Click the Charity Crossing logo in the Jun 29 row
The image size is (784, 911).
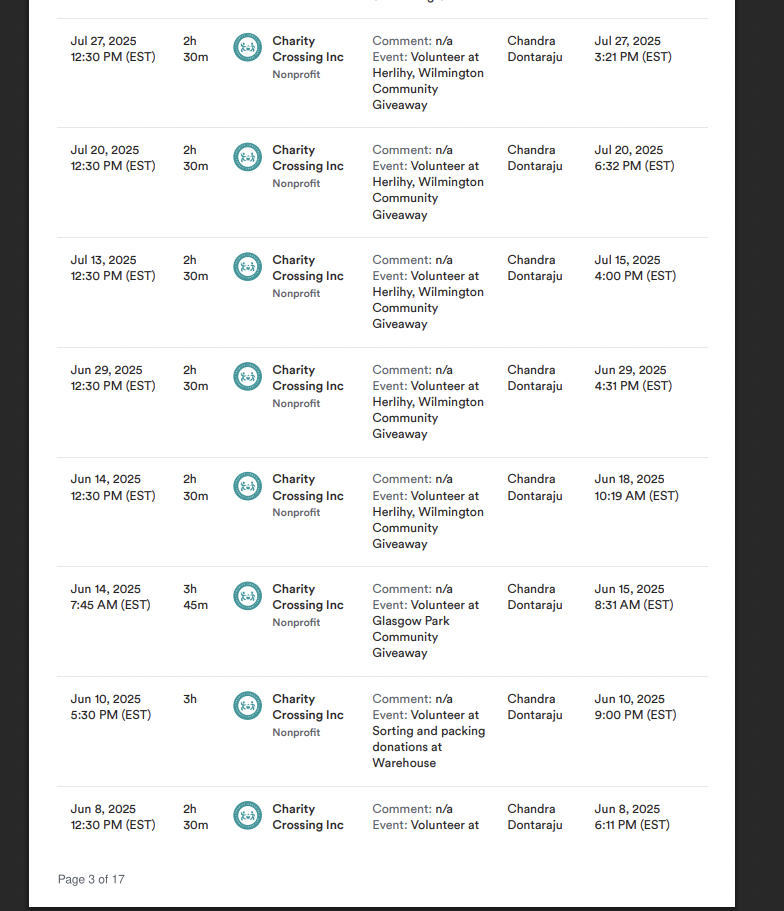click(247, 376)
